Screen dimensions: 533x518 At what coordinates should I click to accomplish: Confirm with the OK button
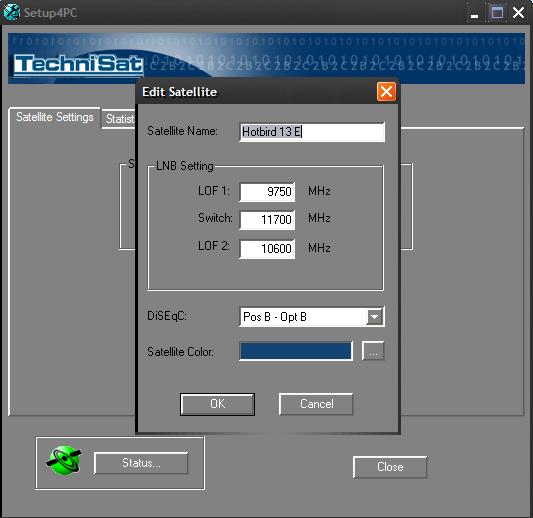point(217,404)
